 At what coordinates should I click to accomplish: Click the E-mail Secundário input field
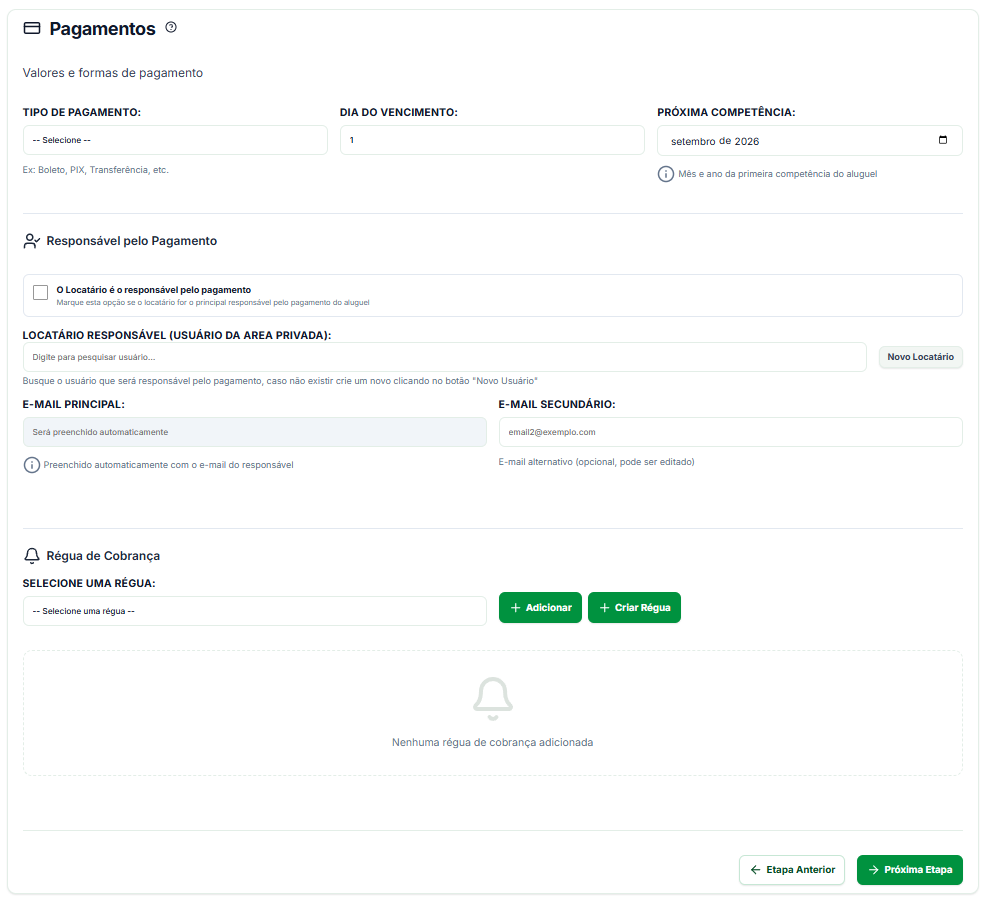731,432
